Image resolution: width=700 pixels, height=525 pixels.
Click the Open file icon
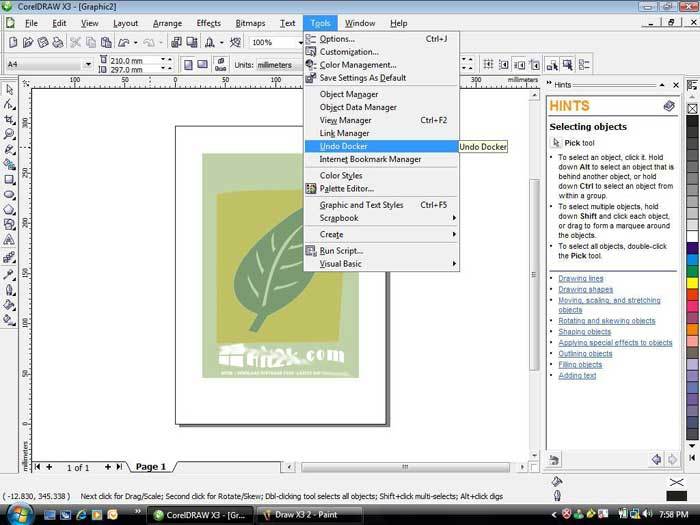pyautogui.click(x=28, y=42)
